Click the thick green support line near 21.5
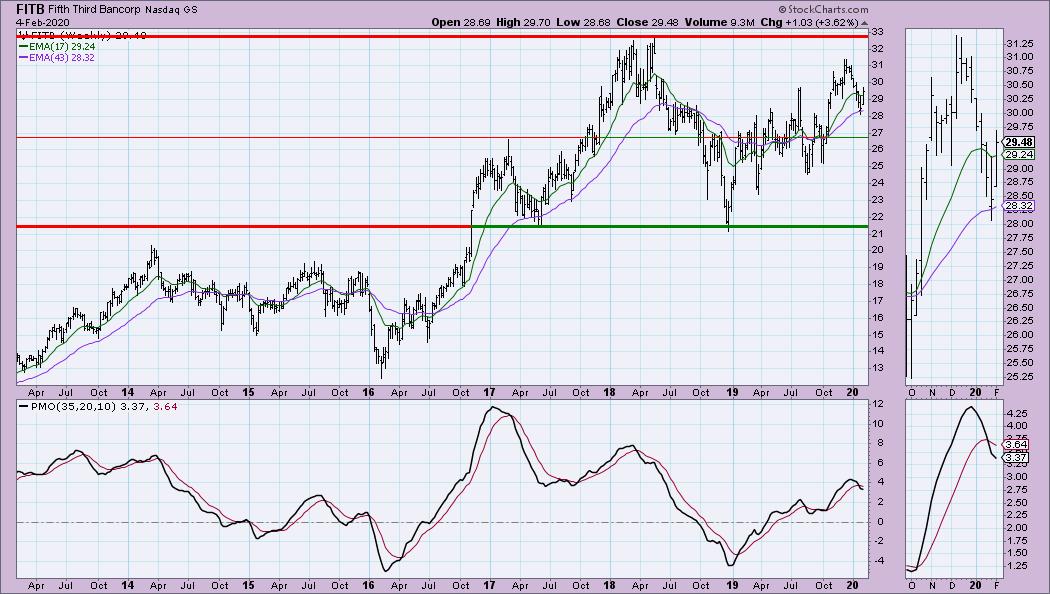This screenshot has height=594, width=1050. [672, 226]
